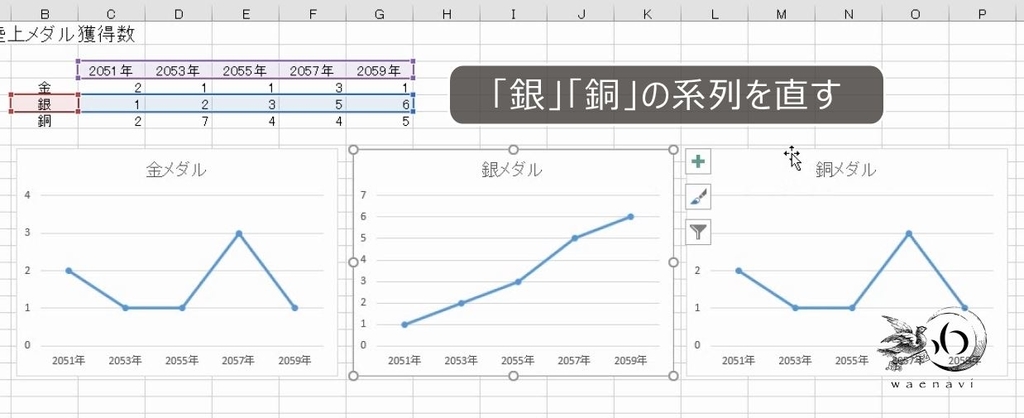Image resolution: width=1024 pixels, height=418 pixels.
Task: Select column header O
Action: [915, 14]
